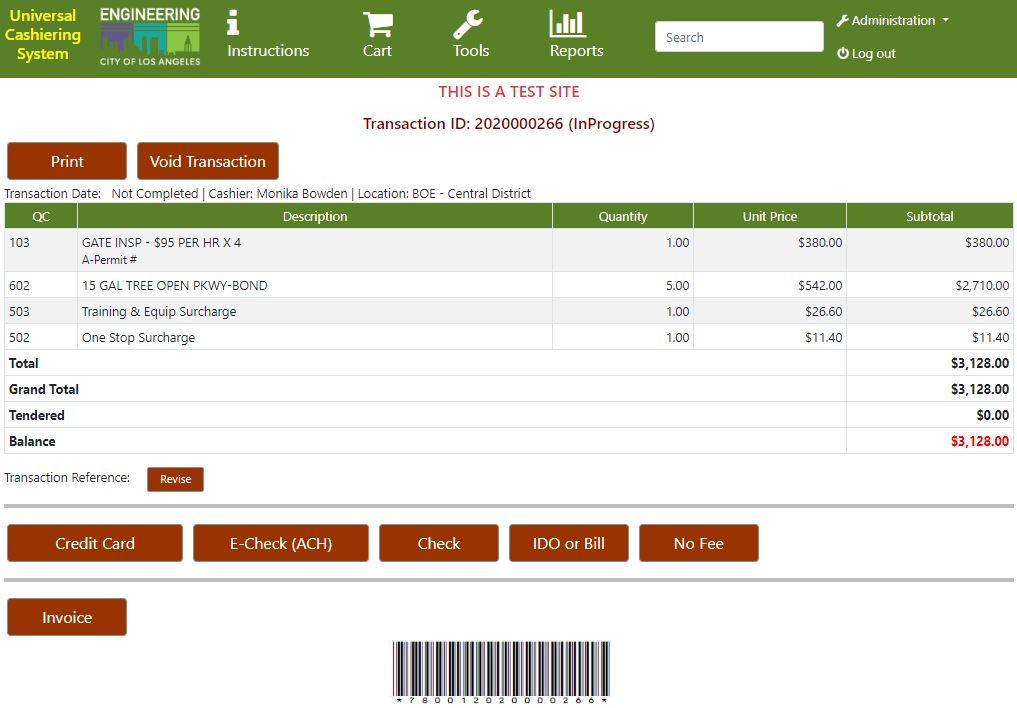Click the Administration wrench icon
Screen dimensions: 1017x708
[843, 19]
